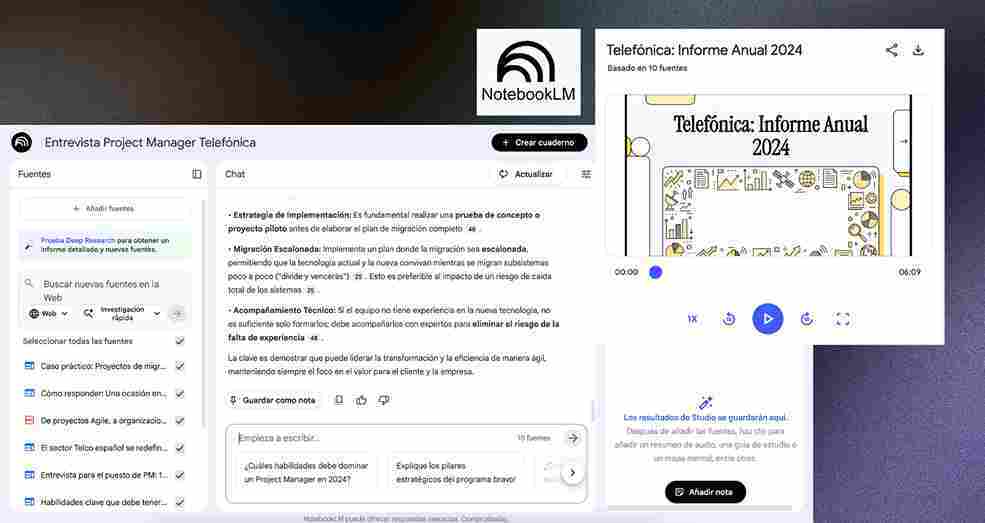
Task: Click the Cómo responder source document icon
Action: coord(30,393)
